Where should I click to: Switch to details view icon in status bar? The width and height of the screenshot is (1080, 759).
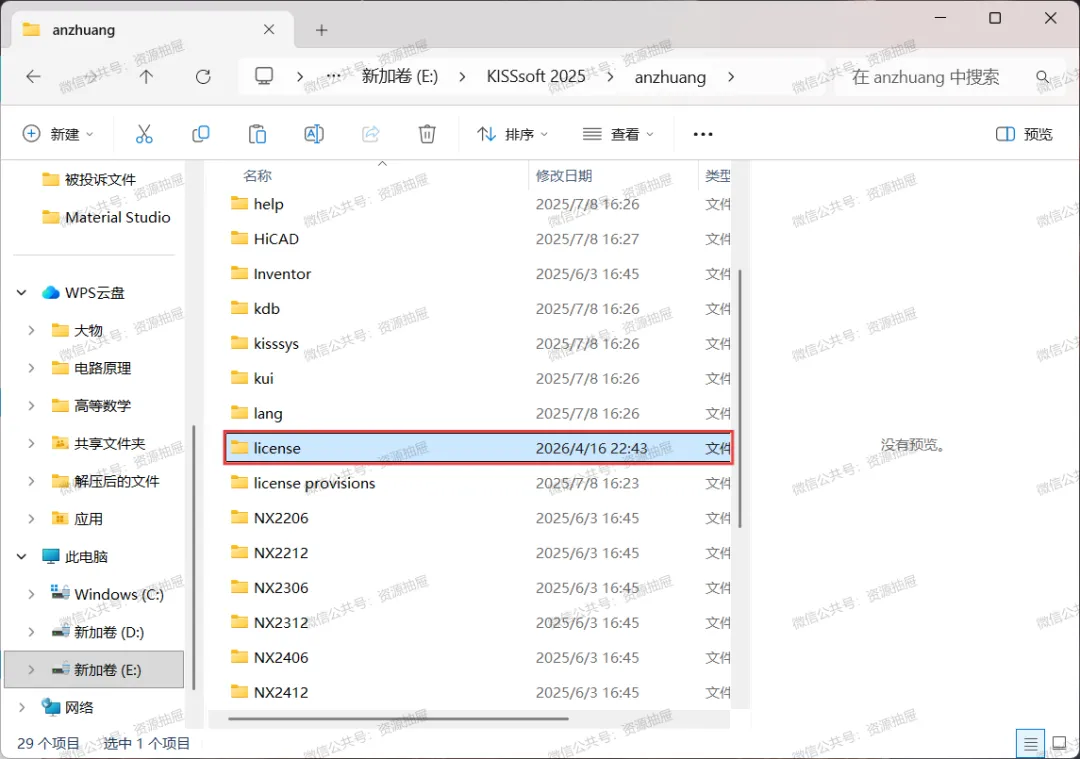1030,744
